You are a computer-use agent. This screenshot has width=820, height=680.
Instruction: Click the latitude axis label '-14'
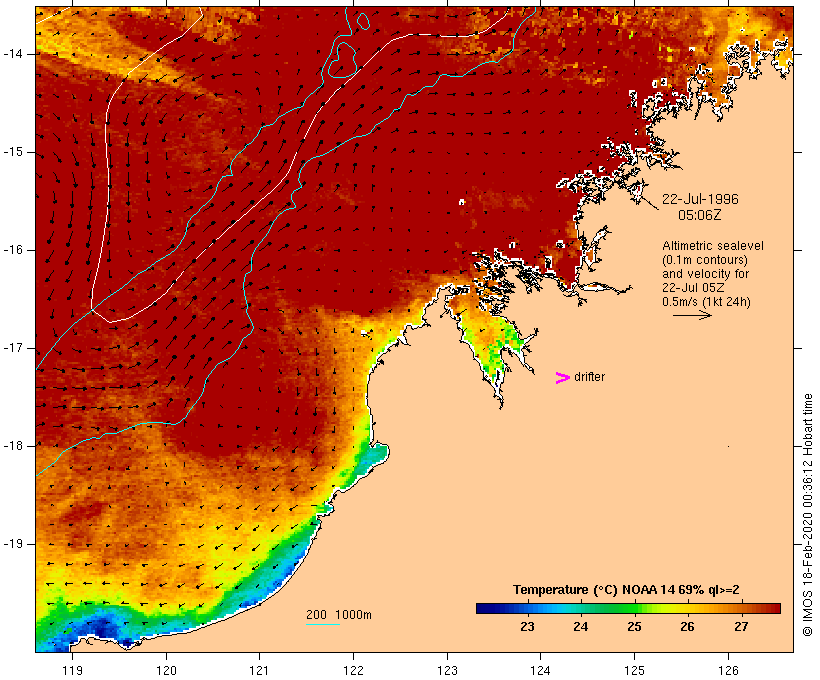13,54
